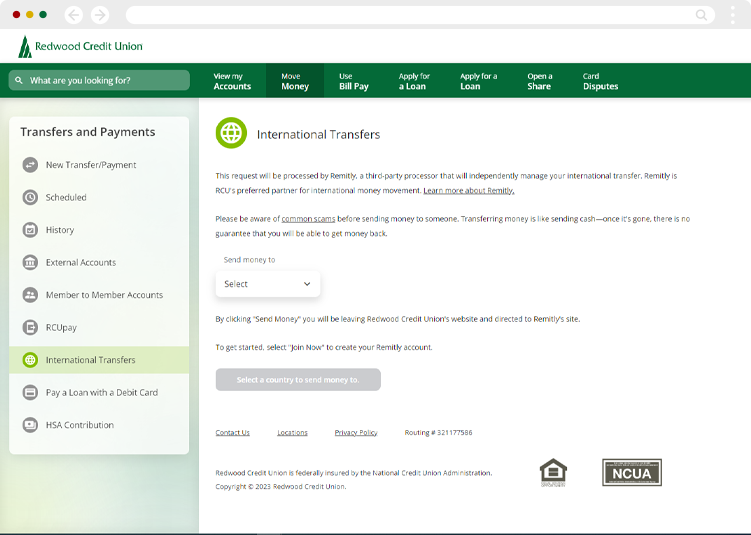Click the Redwood Credit Union logo
Image resolution: width=751 pixels, height=535 pixels.
pyautogui.click(x=80, y=46)
